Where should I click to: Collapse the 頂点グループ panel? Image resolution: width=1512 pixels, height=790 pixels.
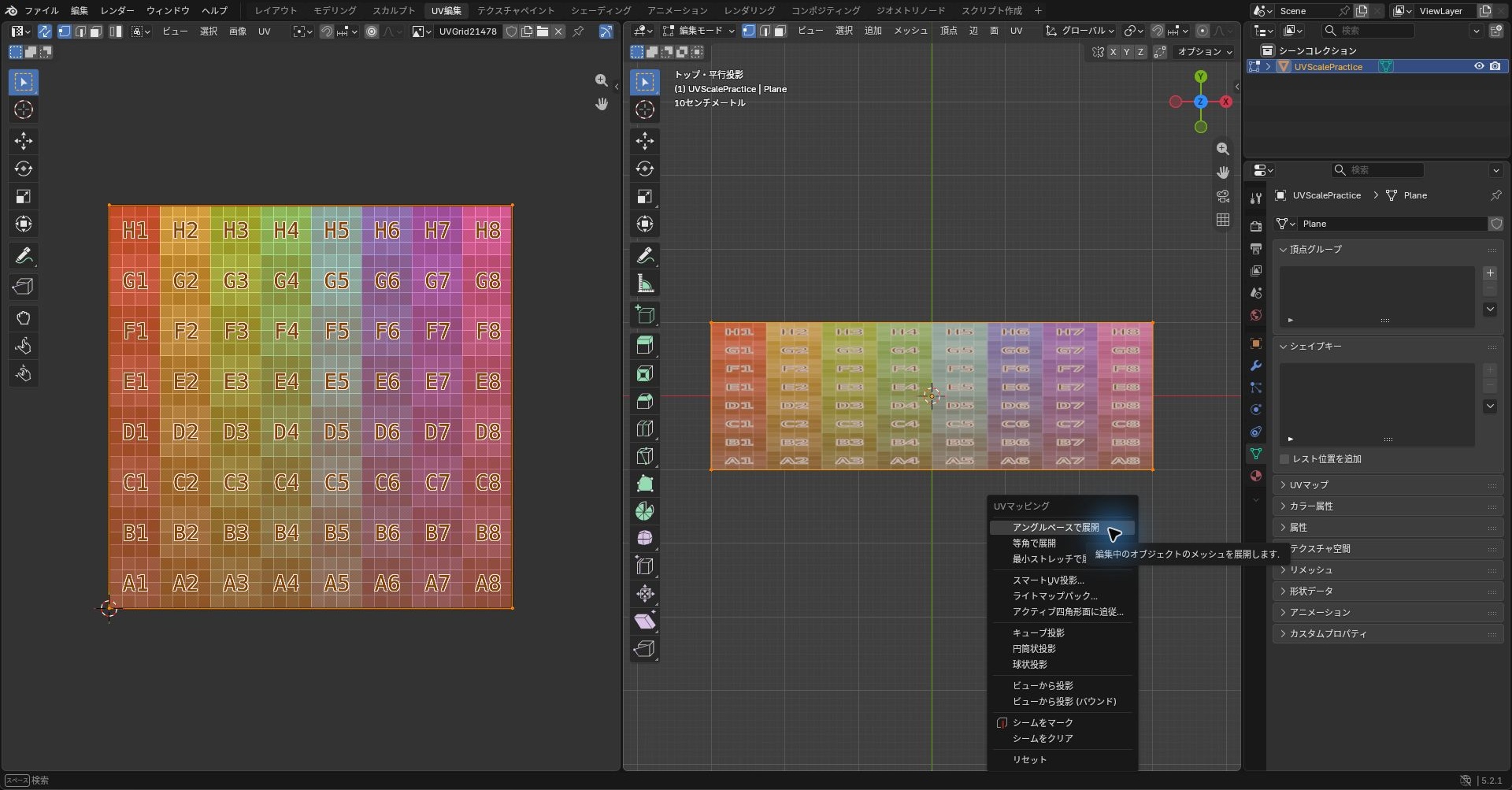click(x=1388, y=250)
